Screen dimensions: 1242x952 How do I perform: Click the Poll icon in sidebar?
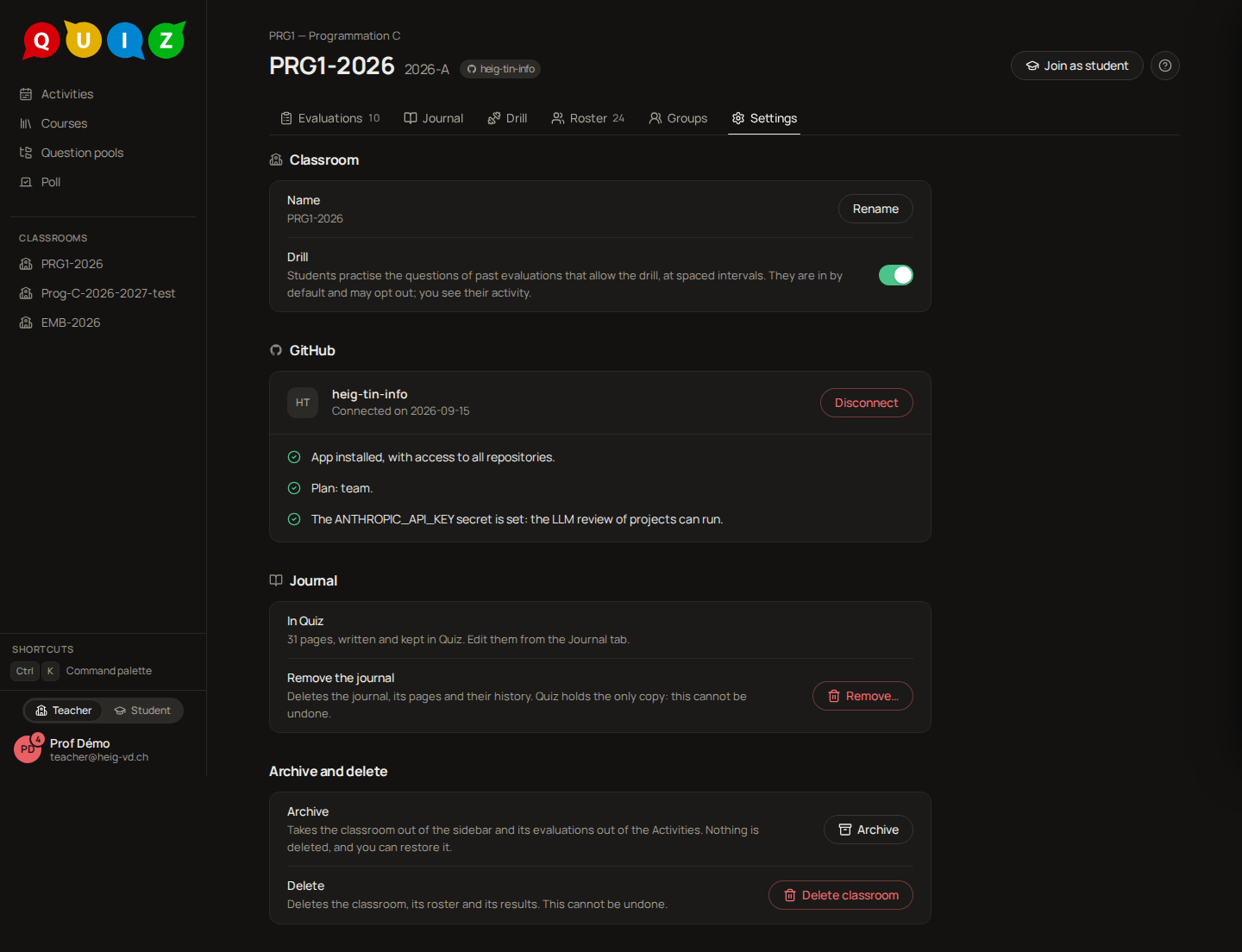26,182
